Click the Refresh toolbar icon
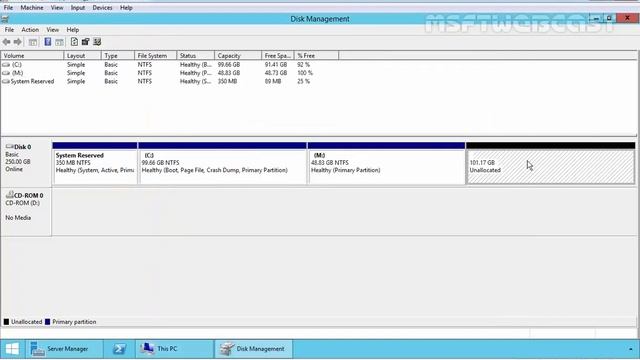 (x=74, y=42)
